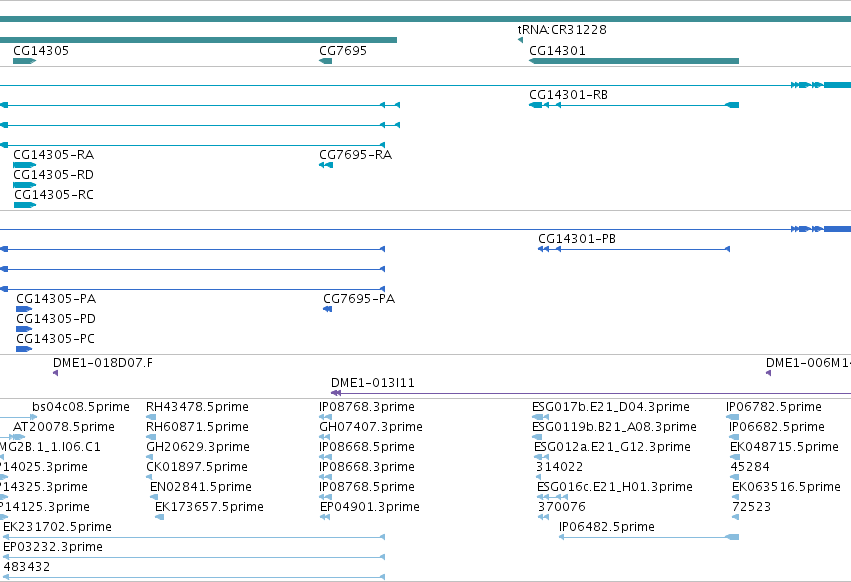Select EST bs04c08.5prime
The image size is (851, 582).
(81, 407)
